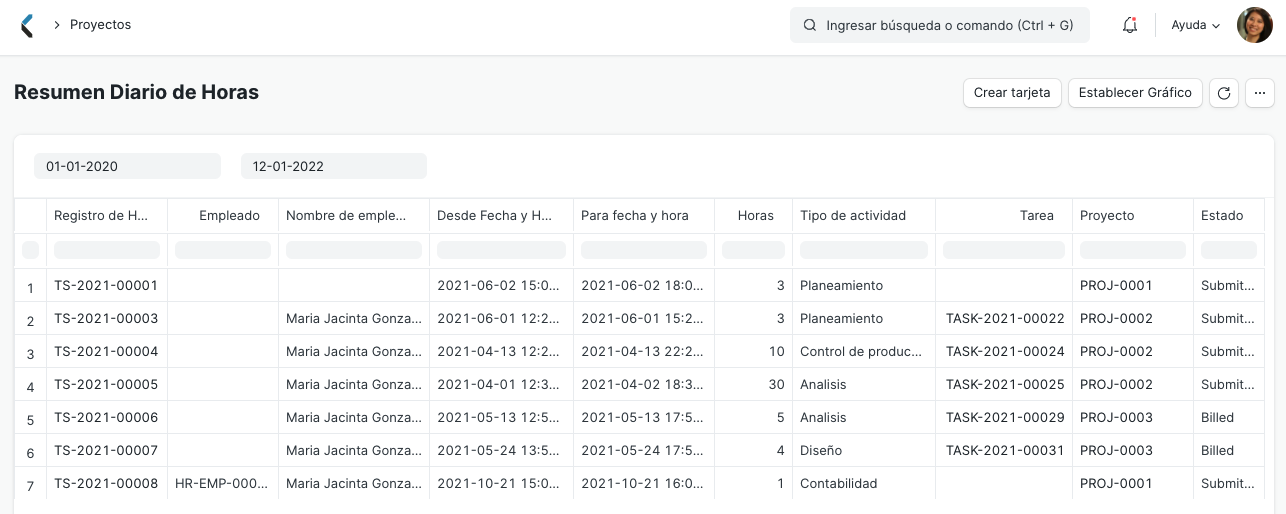The width and height of the screenshot is (1286, 514).
Task: Filter the Horas column
Action: pyautogui.click(x=753, y=250)
